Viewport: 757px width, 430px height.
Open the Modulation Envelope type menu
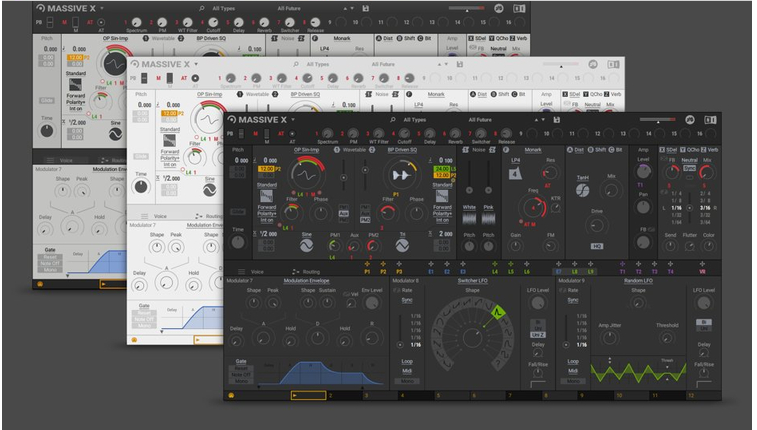[306, 281]
